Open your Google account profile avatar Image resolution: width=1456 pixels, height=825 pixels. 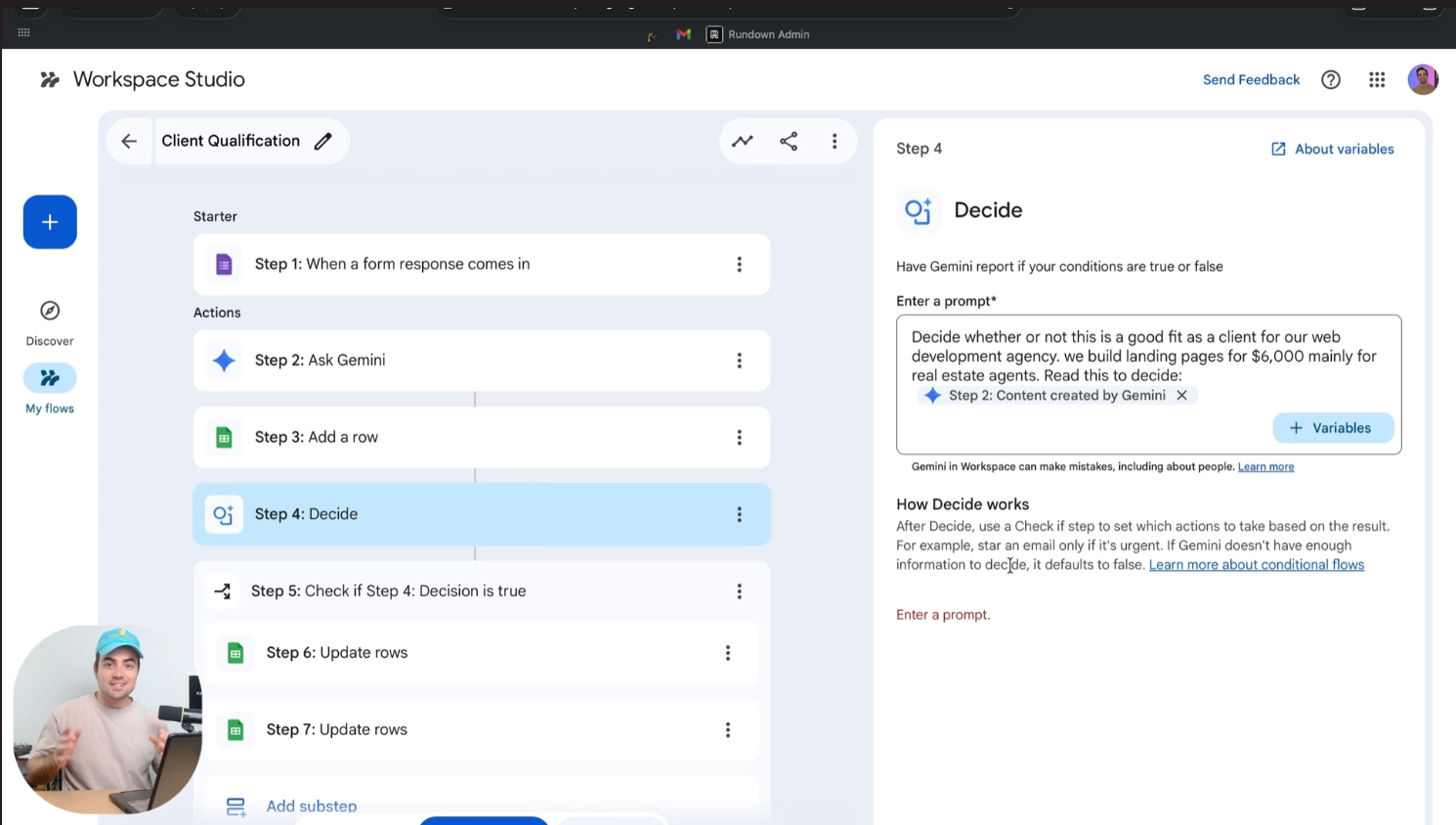1422,79
